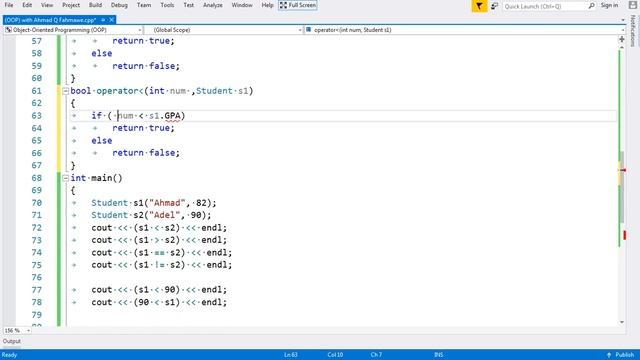Open the (Global Scope) dropdown
The image size is (640, 360).
pos(224,30)
